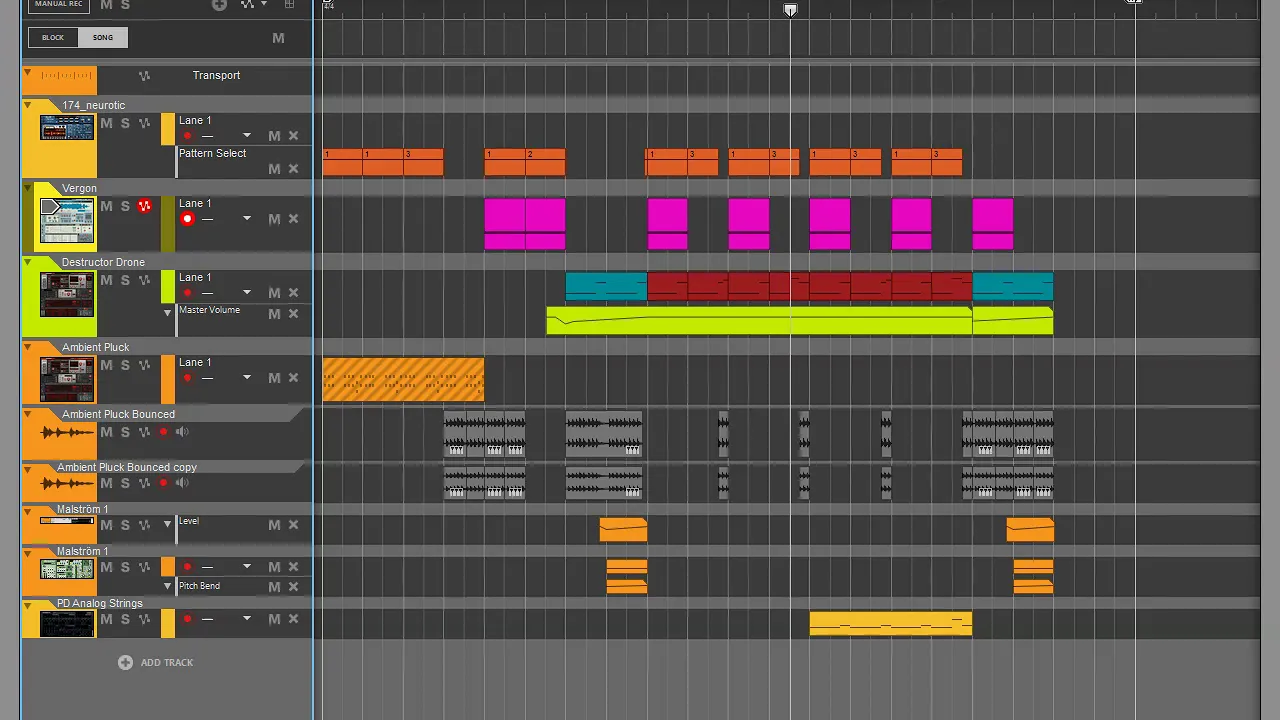
Task: Mute the Ambient Pluck Bounced track
Action: pos(106,432)
